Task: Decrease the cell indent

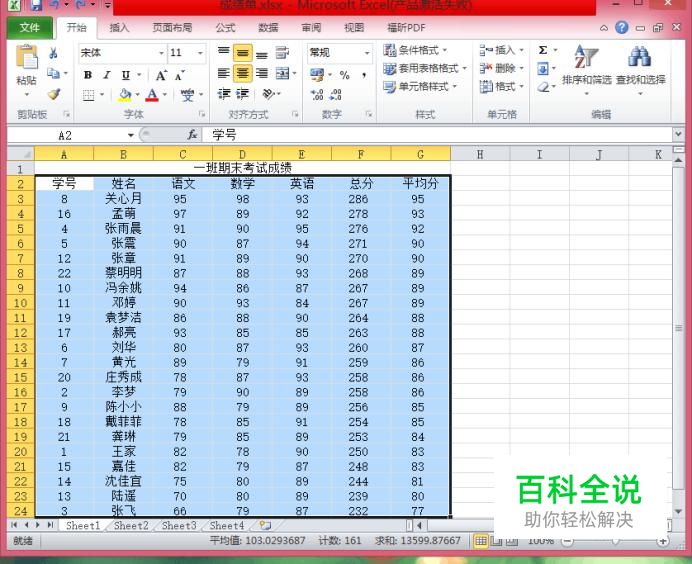Action: tap(224, 94)
